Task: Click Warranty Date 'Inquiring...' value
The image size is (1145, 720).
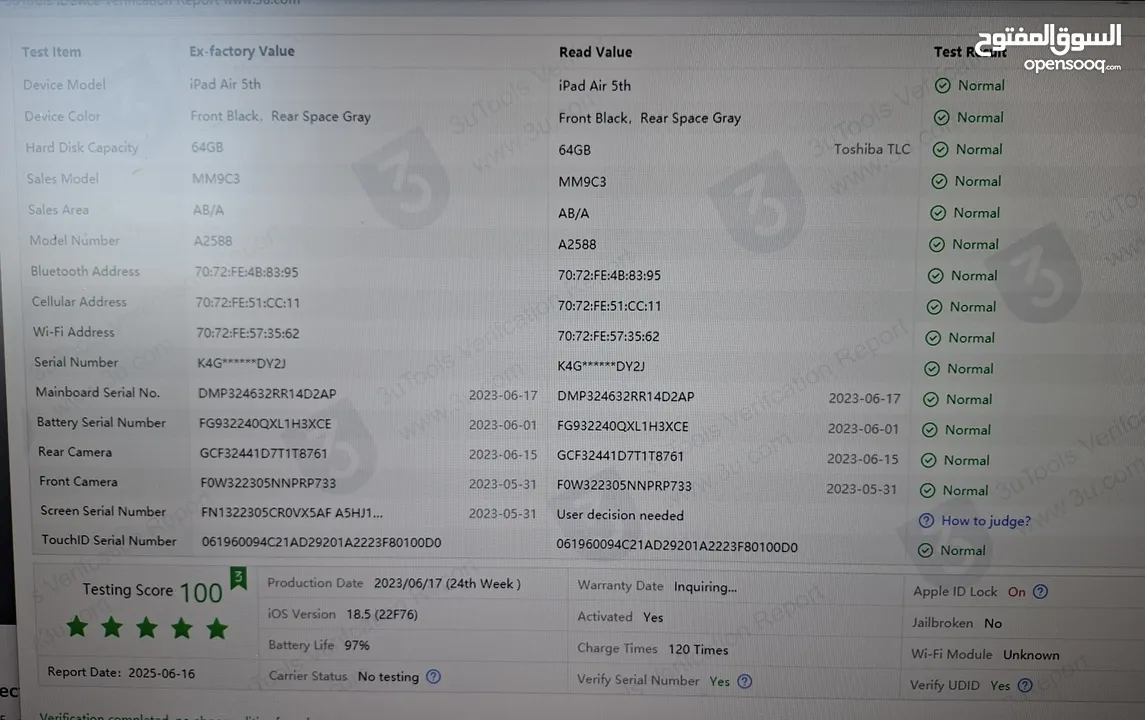Action: point(705,587)
